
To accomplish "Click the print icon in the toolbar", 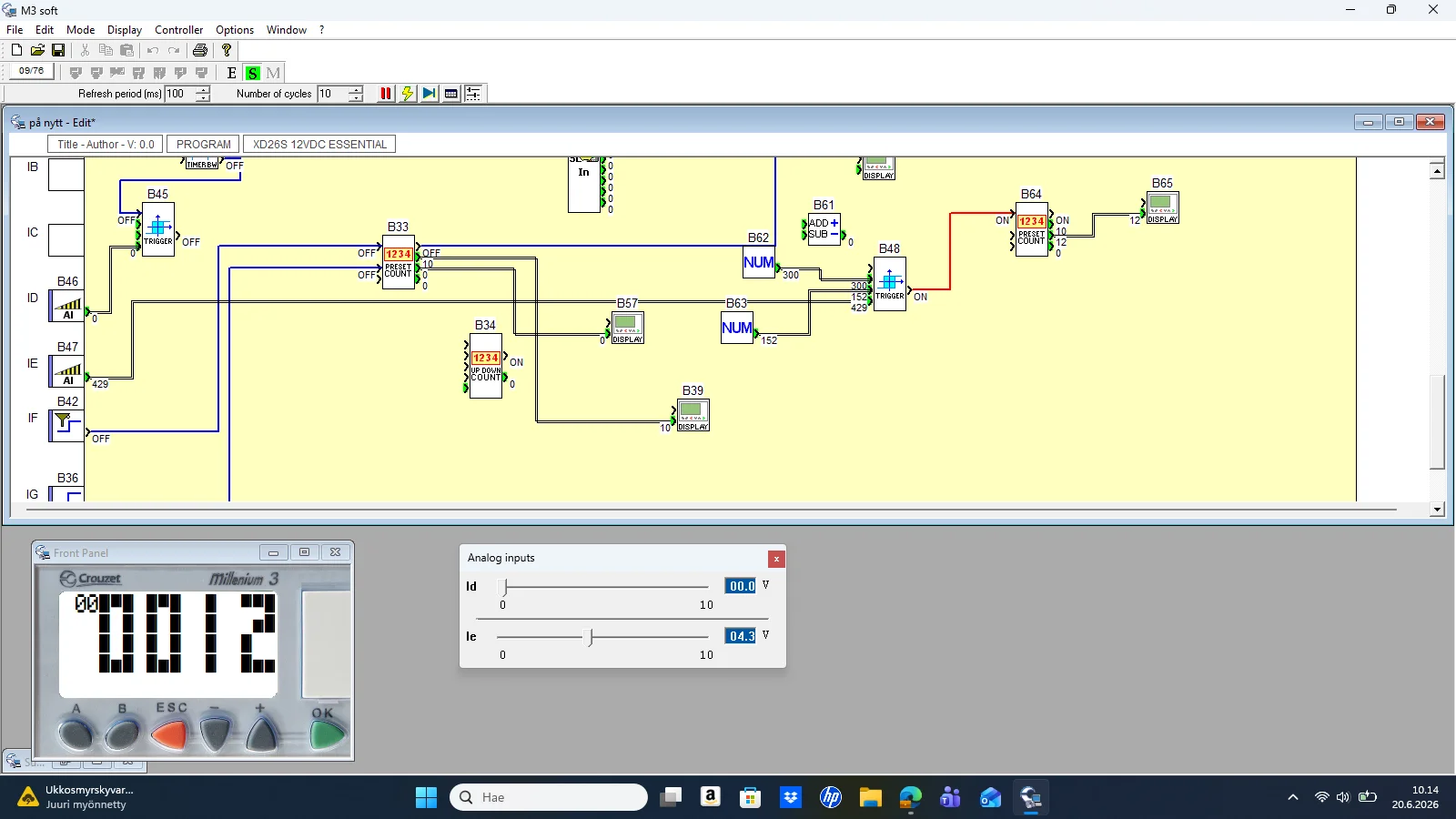I will [200, 50].
